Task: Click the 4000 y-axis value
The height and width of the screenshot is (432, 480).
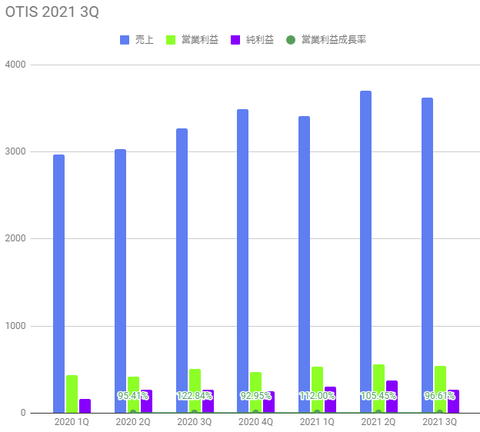Action: click(x=15, y=65)
